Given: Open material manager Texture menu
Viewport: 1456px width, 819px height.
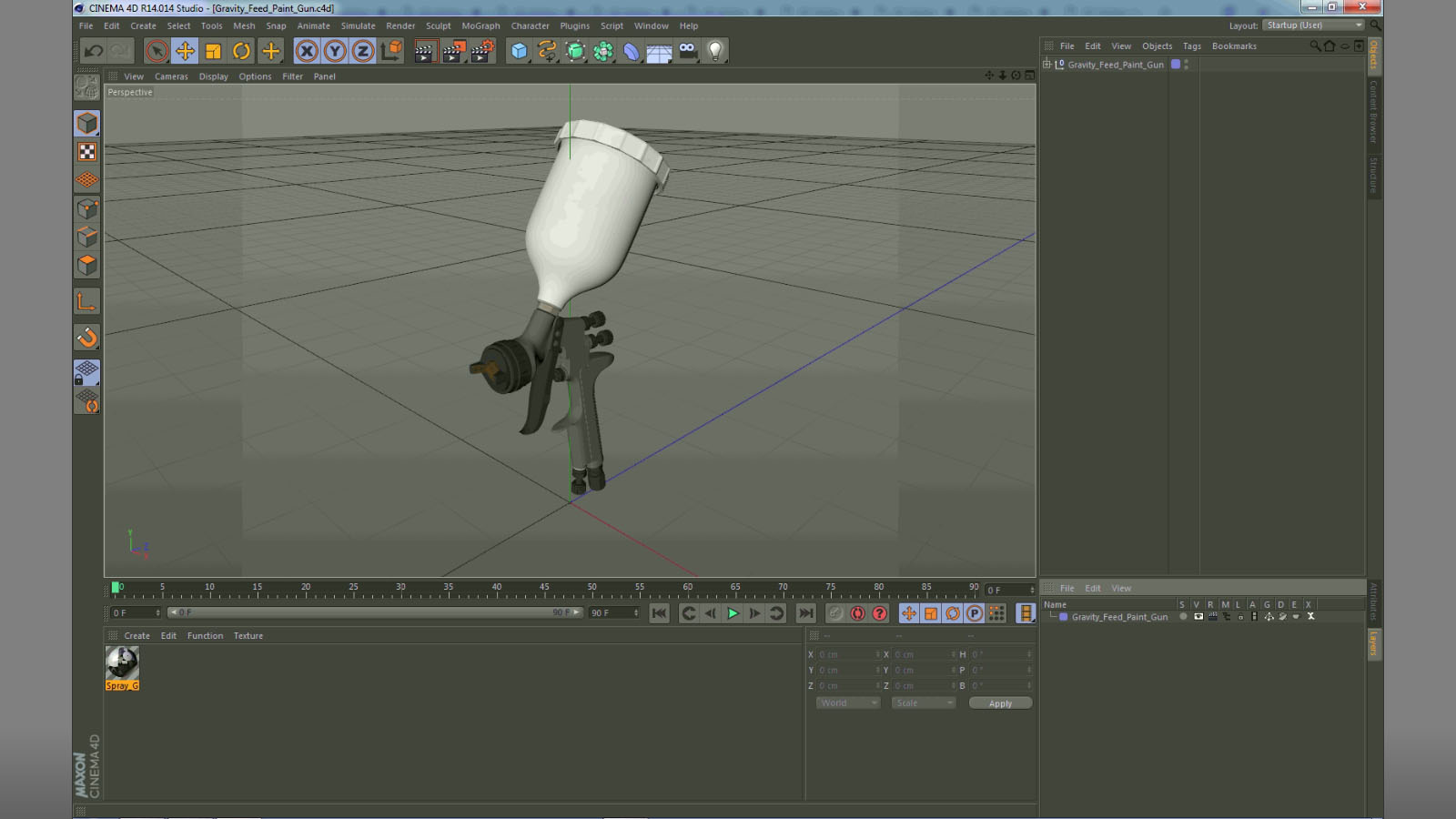Looking at the screenshot, I should [x=248, y=636].
